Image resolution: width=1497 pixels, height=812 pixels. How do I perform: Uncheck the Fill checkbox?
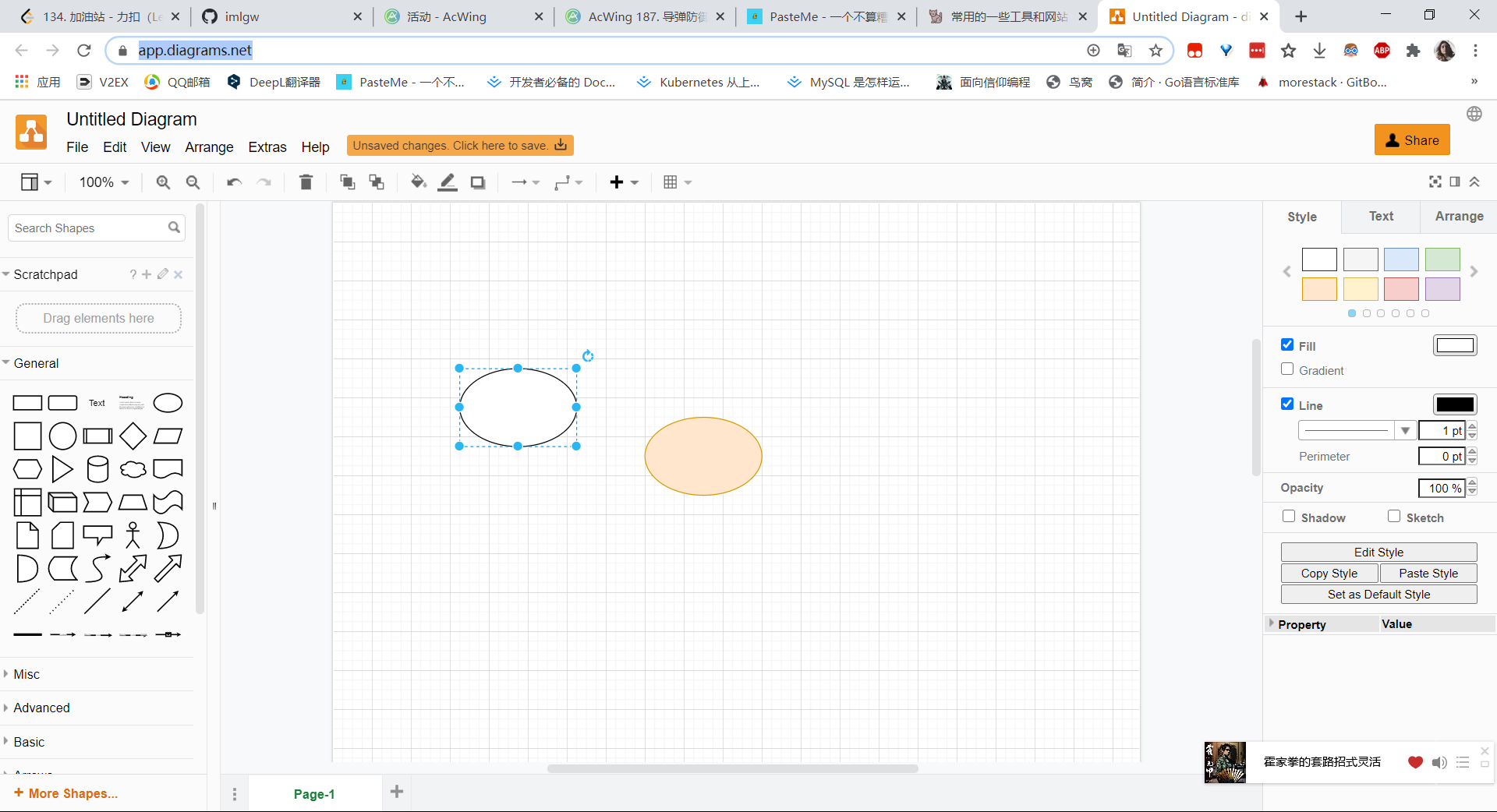1287,344
